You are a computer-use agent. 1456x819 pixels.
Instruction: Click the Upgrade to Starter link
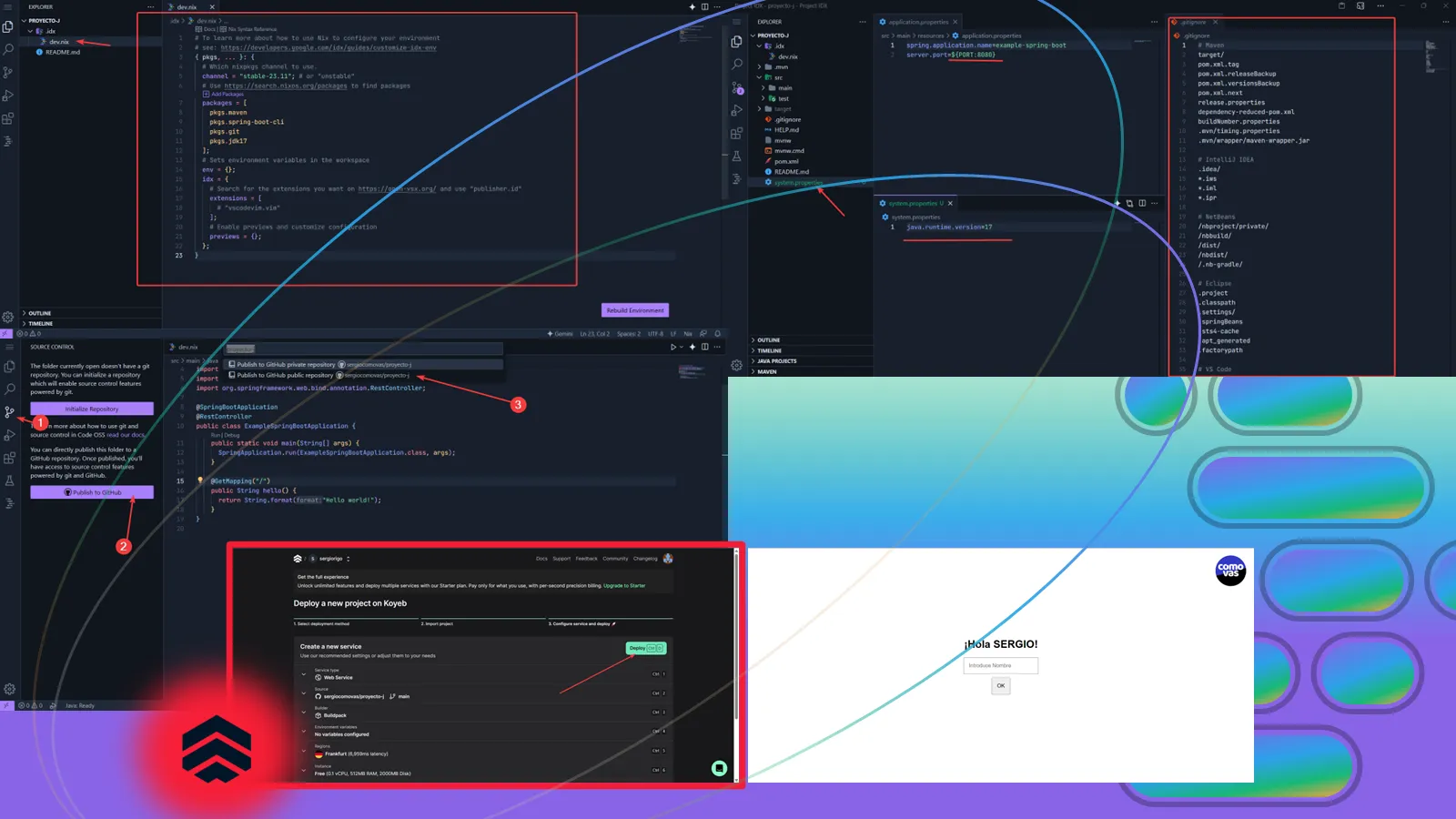[x=624, y=586]
